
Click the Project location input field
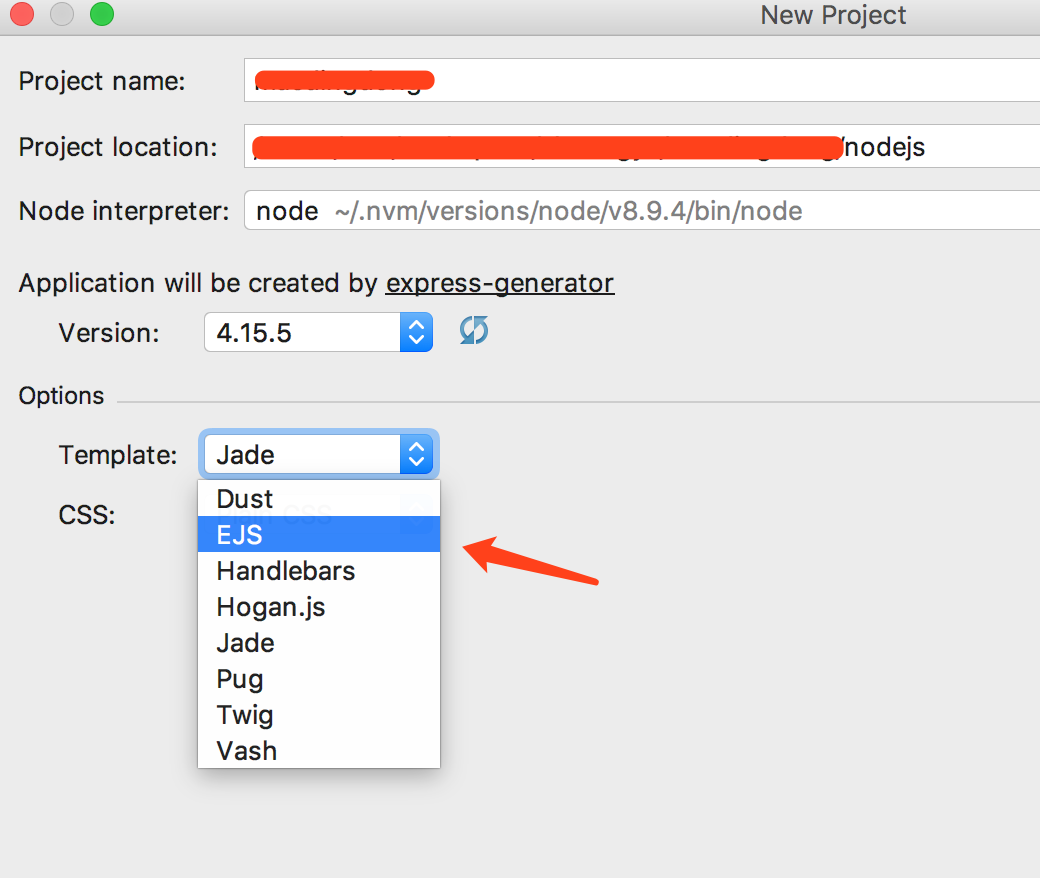[640, 146]
